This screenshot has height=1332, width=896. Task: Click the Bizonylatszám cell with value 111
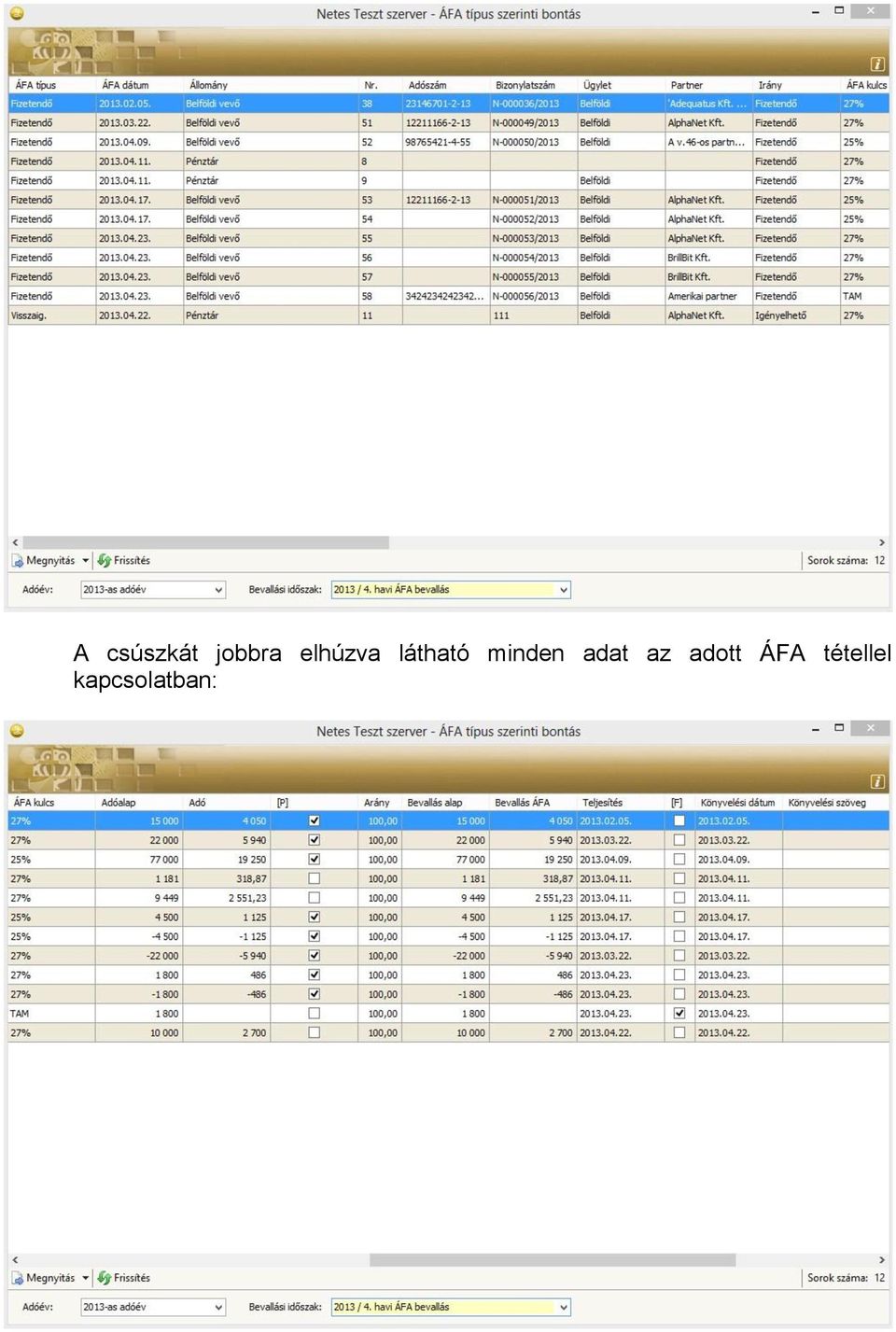tap(533, 315)
